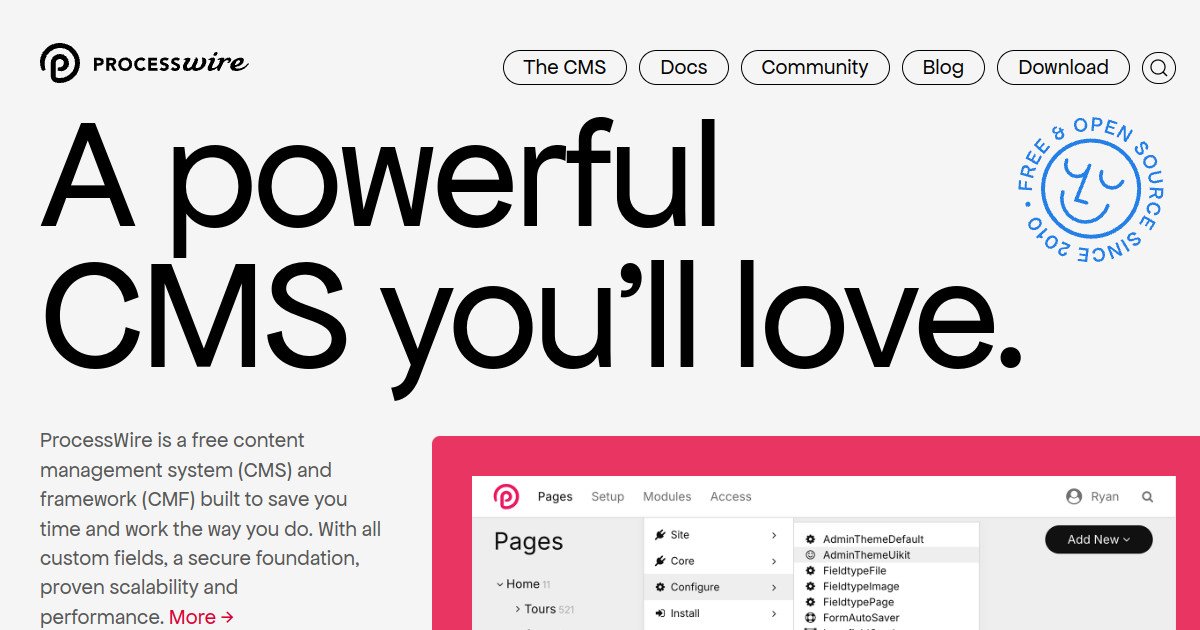Click the Download navigation button

tap(1063, 68)
